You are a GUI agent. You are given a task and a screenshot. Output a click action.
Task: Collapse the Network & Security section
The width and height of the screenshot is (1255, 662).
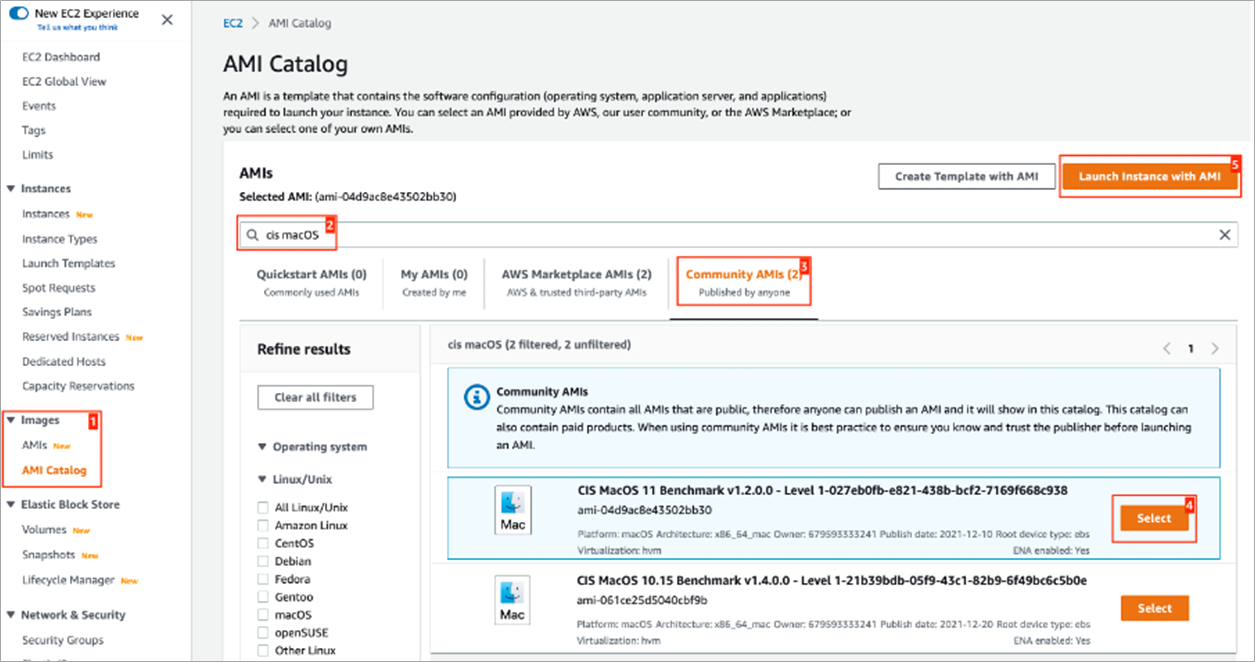click(11, 615)
